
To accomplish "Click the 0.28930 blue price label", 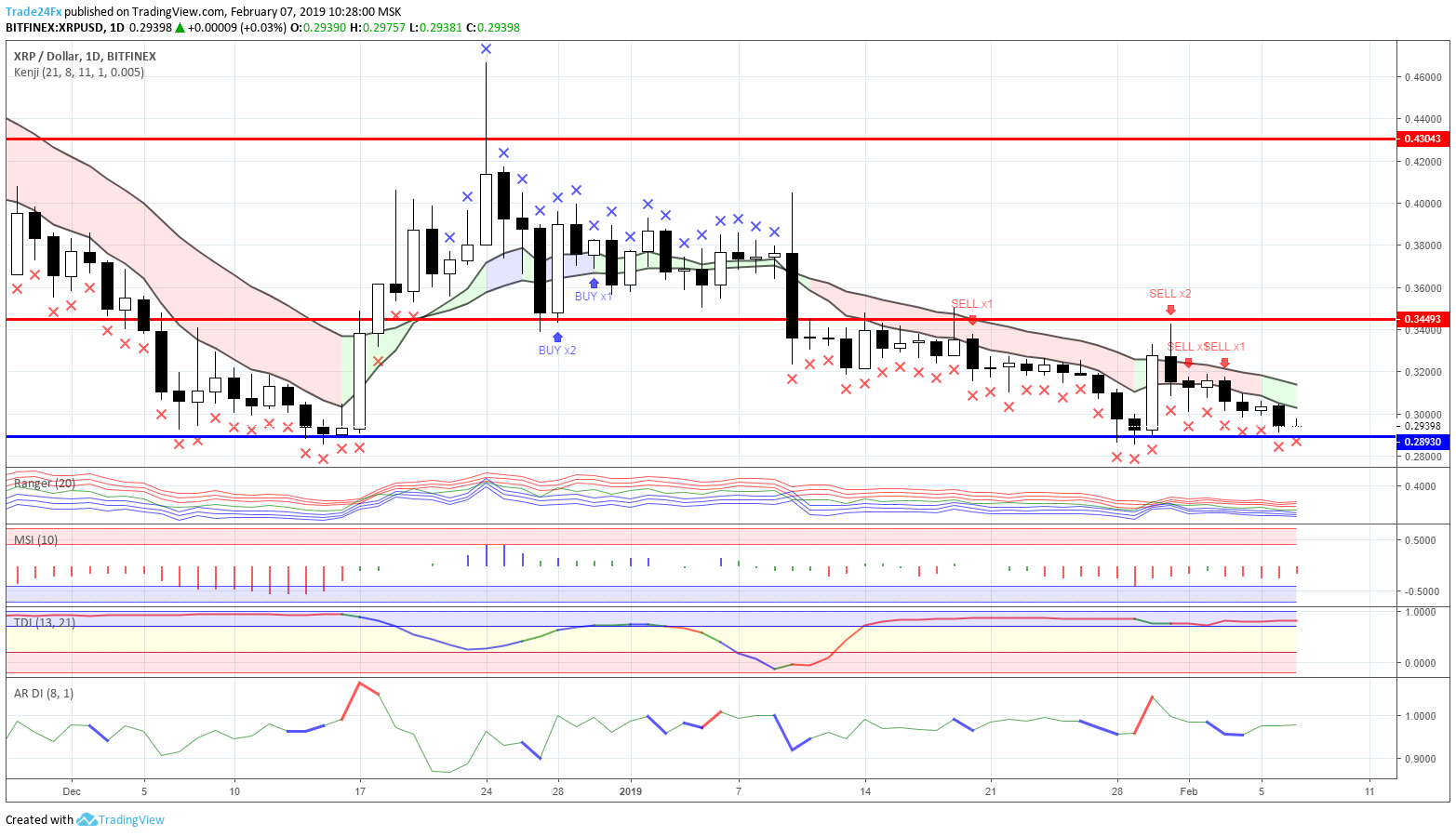I will point(1423,442).
